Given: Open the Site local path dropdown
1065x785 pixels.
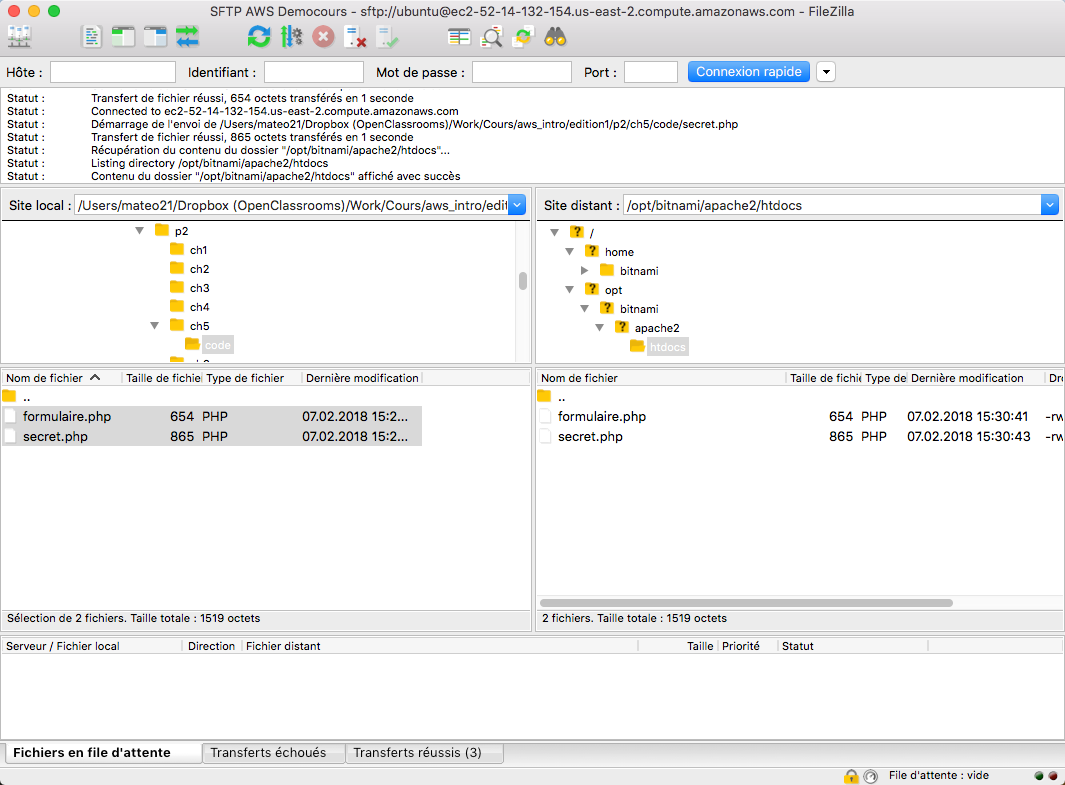Looking at the screenshot, I should pyautogui.click(x=517, y=205).
